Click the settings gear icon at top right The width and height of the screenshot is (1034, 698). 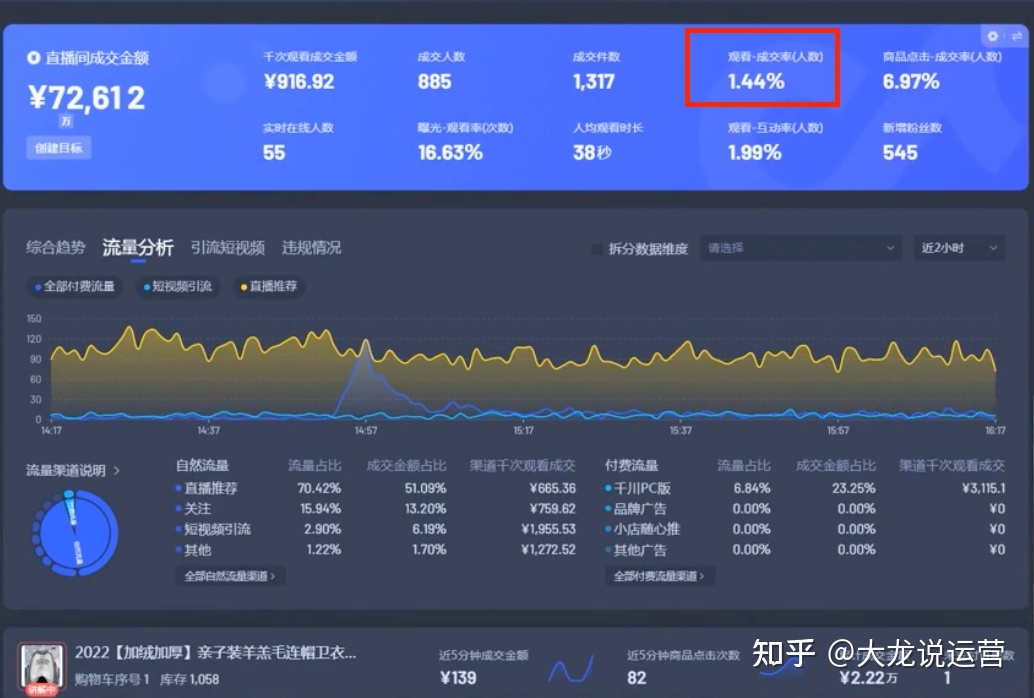pos(993,36)
